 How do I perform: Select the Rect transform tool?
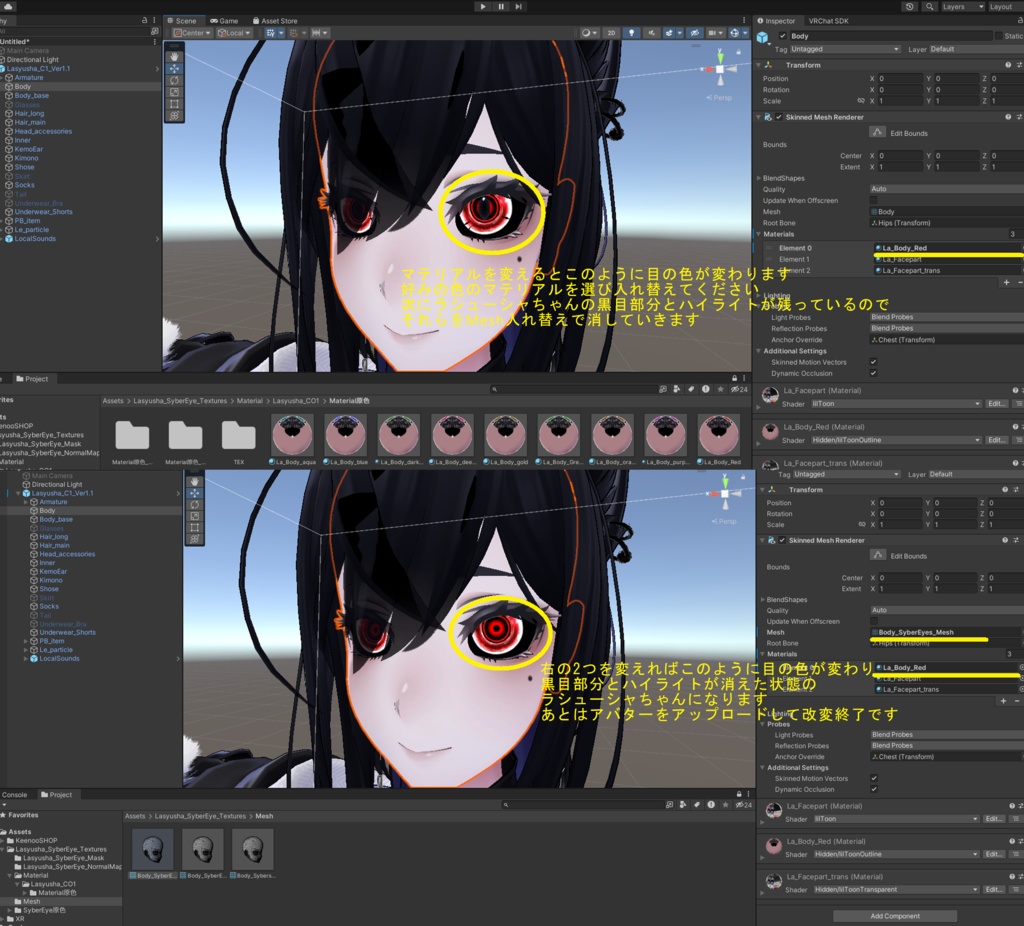[174, 104]
